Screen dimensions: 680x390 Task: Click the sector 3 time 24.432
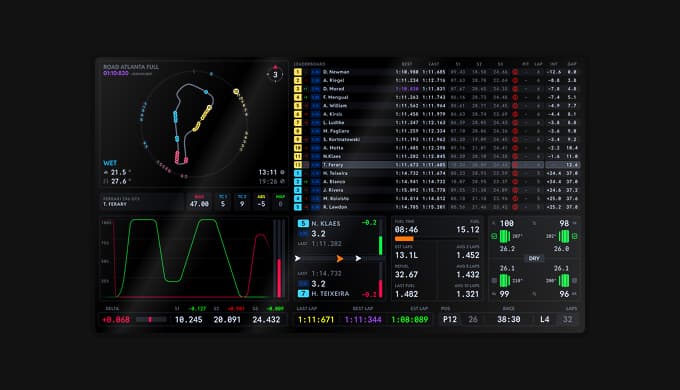coord(266,320)
